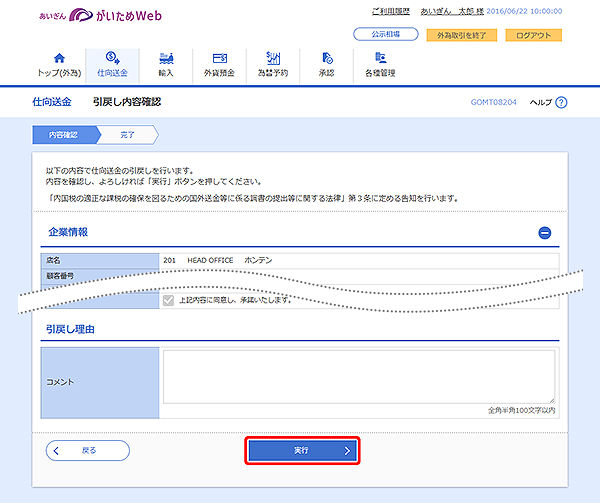Open the 承認 approval menu icon
This screenshot has height=503, width=600.
327,58
